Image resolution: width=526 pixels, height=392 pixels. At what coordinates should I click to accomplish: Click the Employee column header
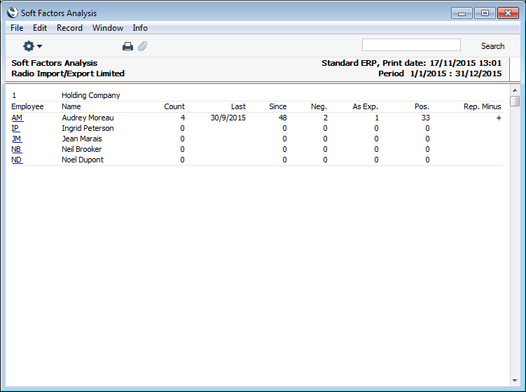(28, 107)
